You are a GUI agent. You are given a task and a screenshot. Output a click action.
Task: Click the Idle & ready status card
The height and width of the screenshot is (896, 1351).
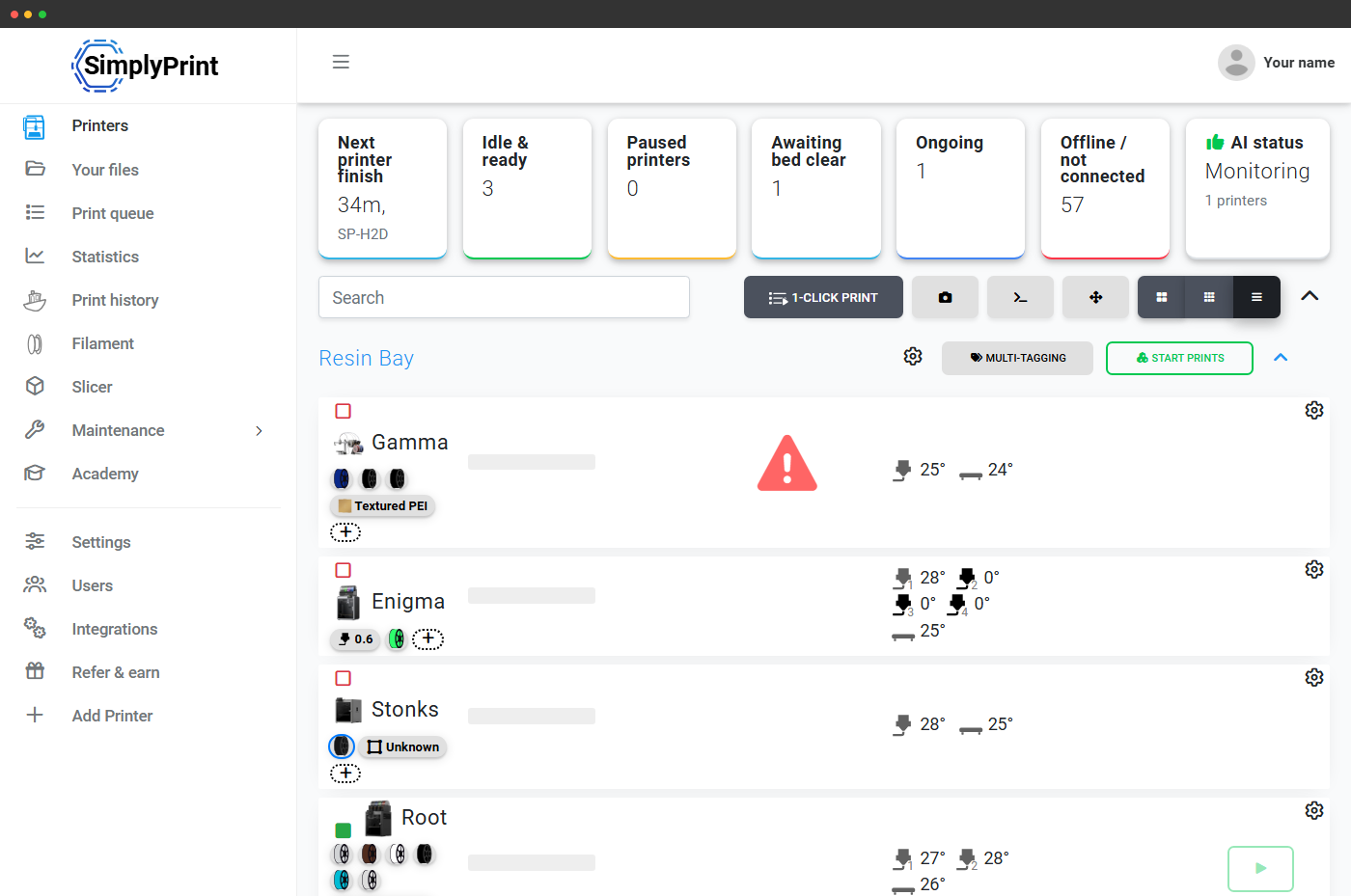click(x=527, y=188)
